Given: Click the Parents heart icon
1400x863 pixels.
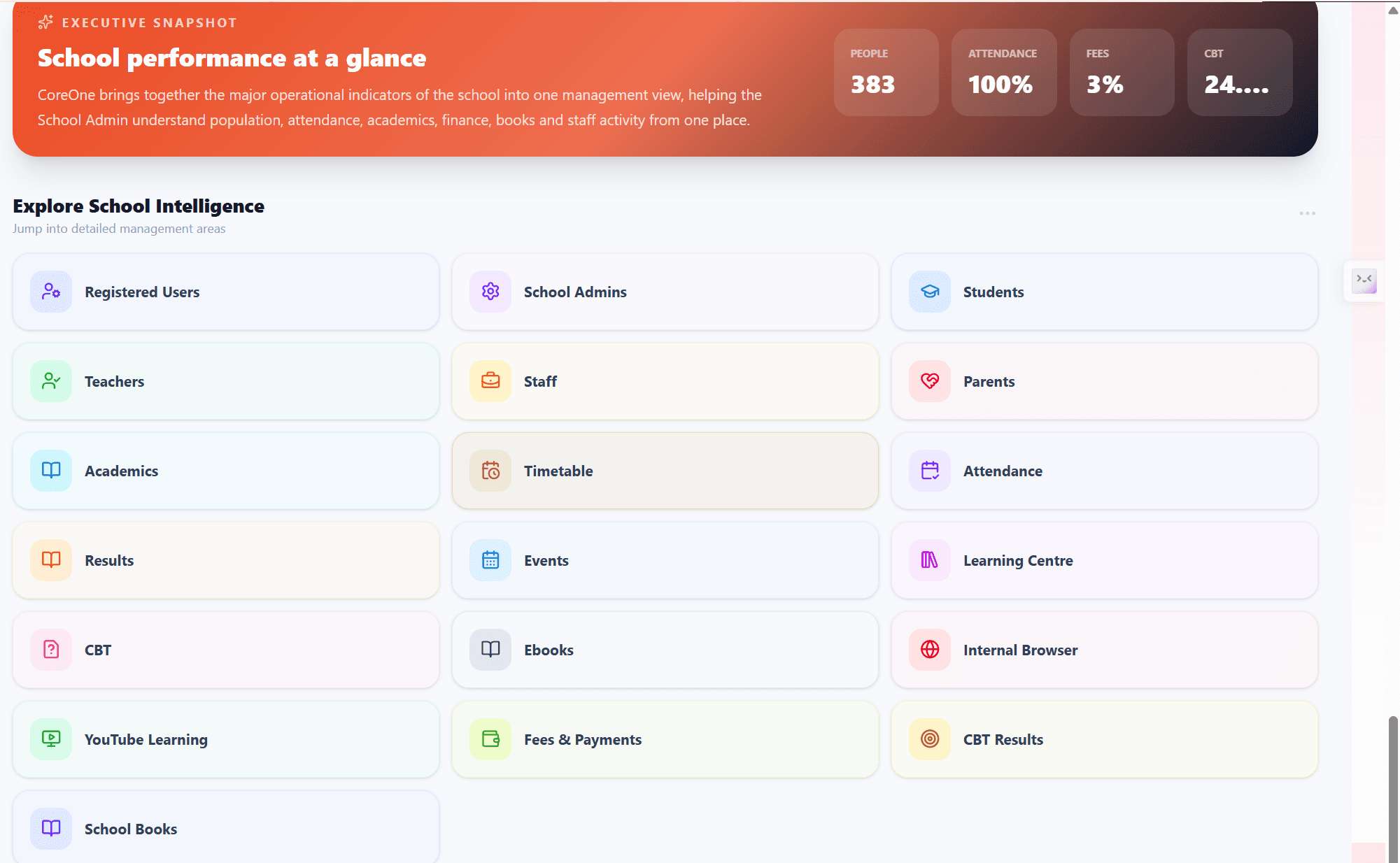Looking at the screenshot, I should click(930, 381).
